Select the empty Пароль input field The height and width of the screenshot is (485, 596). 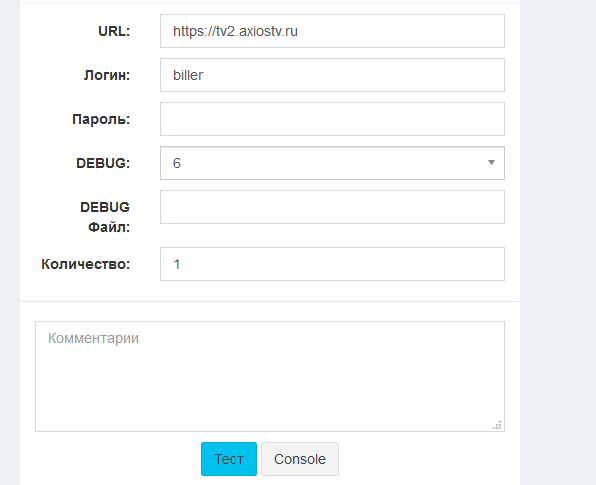pyautogui.click(x=332, y=119)
